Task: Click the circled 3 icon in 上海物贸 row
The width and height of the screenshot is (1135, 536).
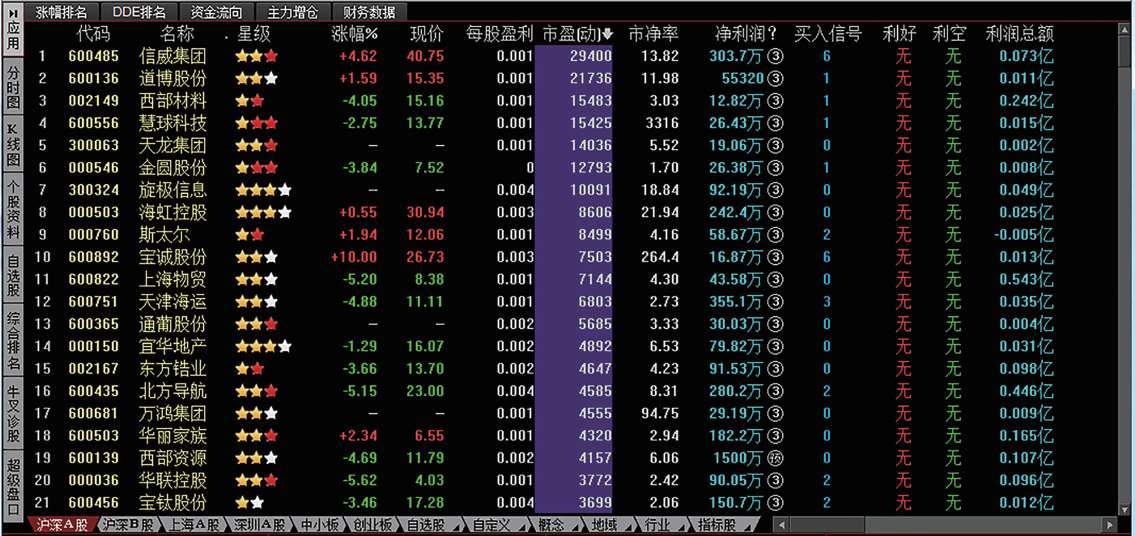Action: [775, 280]
